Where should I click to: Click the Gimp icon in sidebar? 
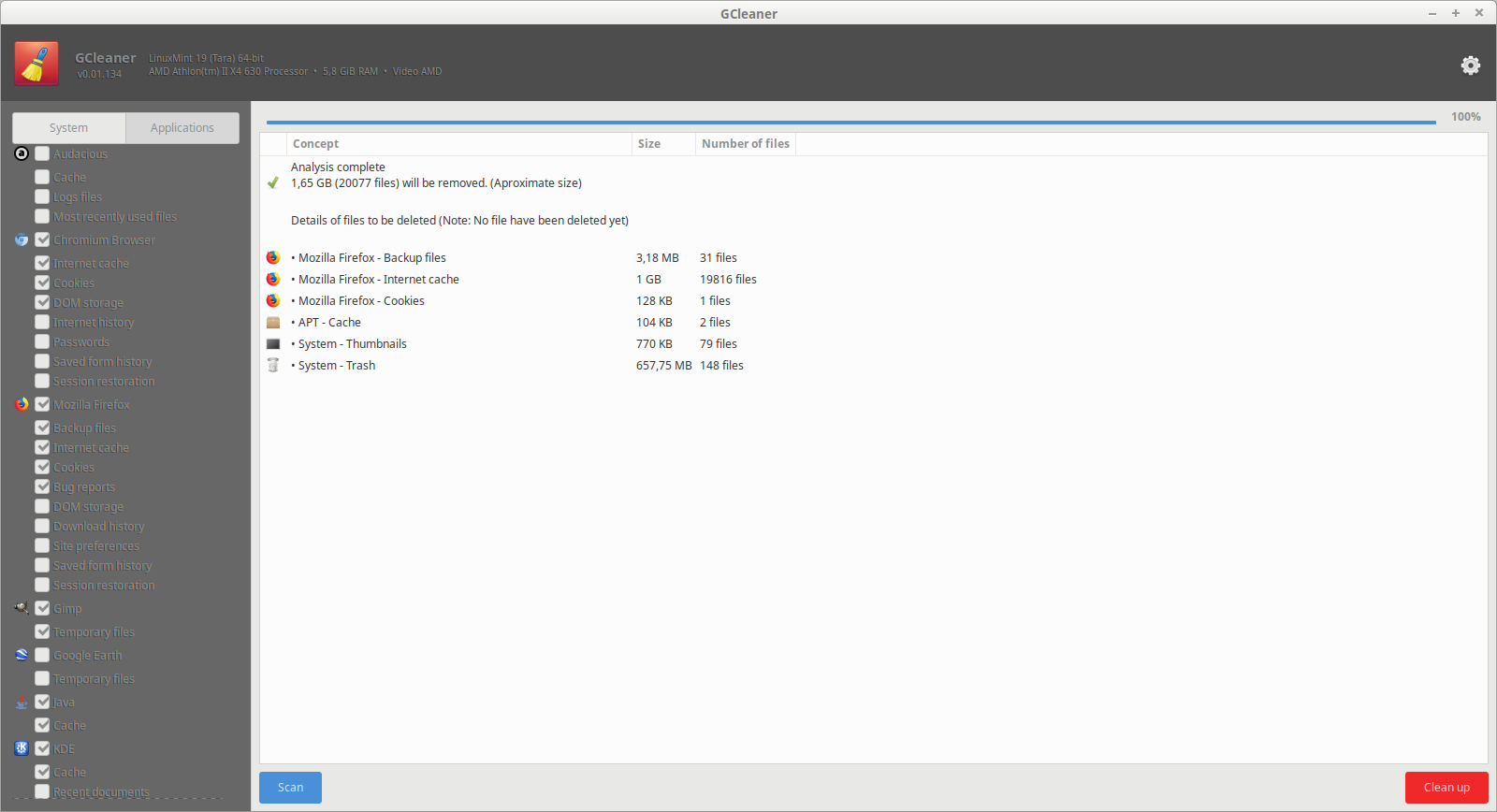click(x=22, y=608)
